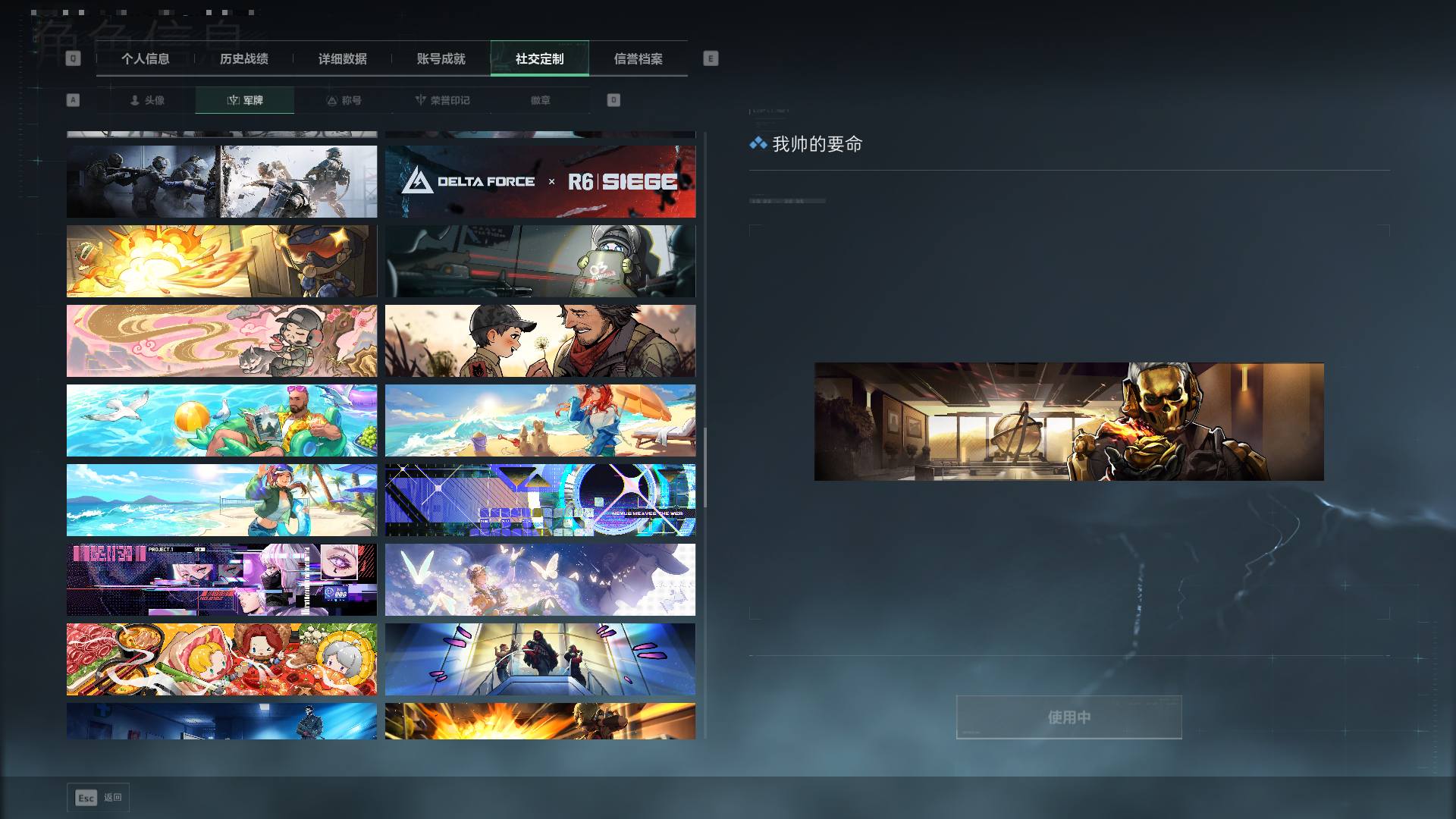Screen dimensions: 1456x819
Task: Switch to 历史战绩 tab
Action: click(x=243, y=58)
